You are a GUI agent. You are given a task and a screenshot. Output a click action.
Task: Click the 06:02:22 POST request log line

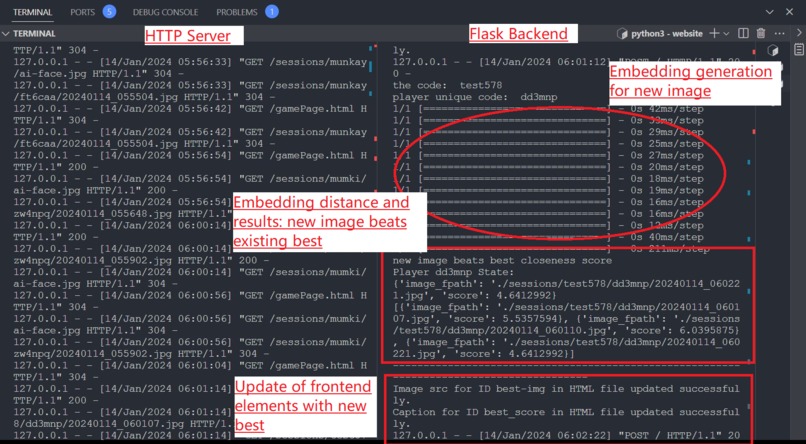pos(566,436)
